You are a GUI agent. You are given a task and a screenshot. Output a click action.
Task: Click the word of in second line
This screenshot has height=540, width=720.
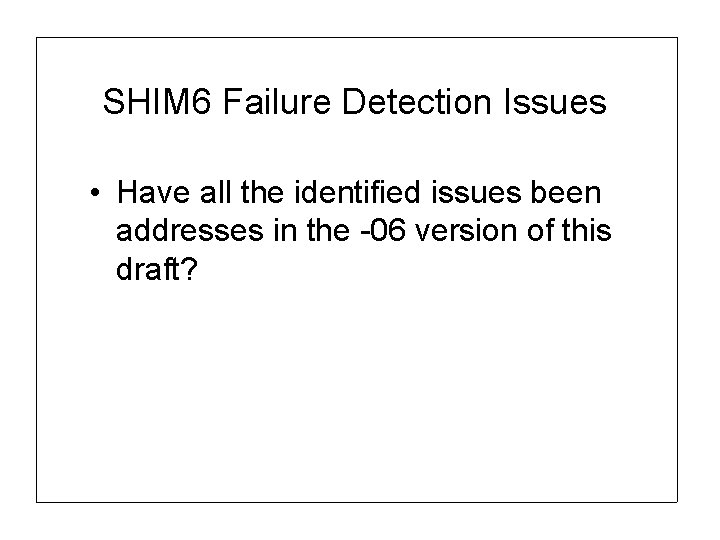tap(540, 230)
